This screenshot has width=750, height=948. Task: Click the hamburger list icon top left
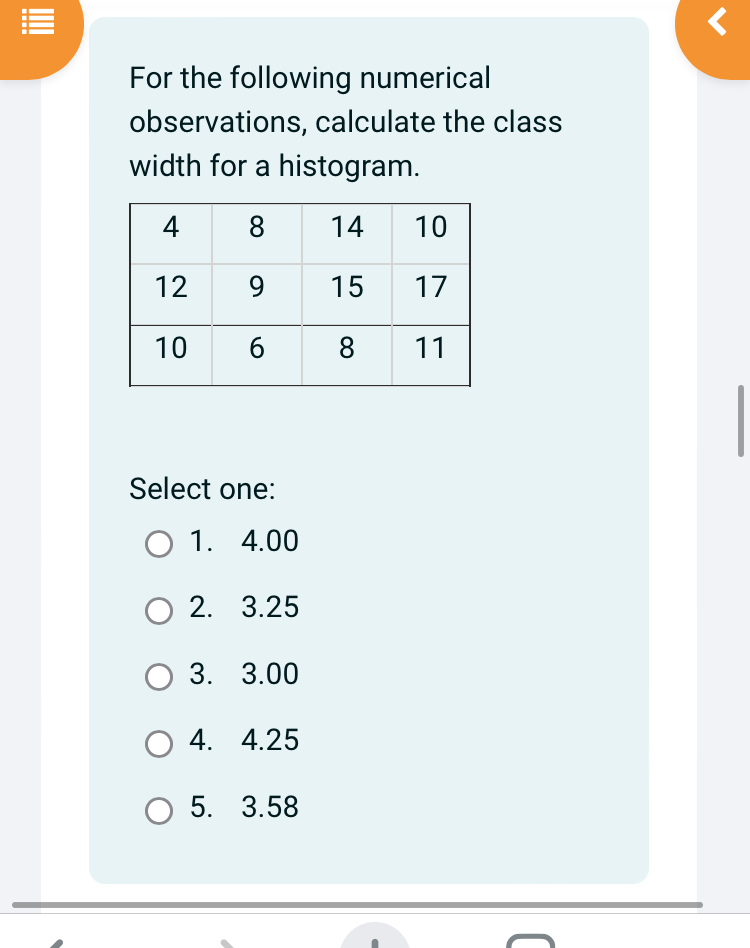point(39,22)
